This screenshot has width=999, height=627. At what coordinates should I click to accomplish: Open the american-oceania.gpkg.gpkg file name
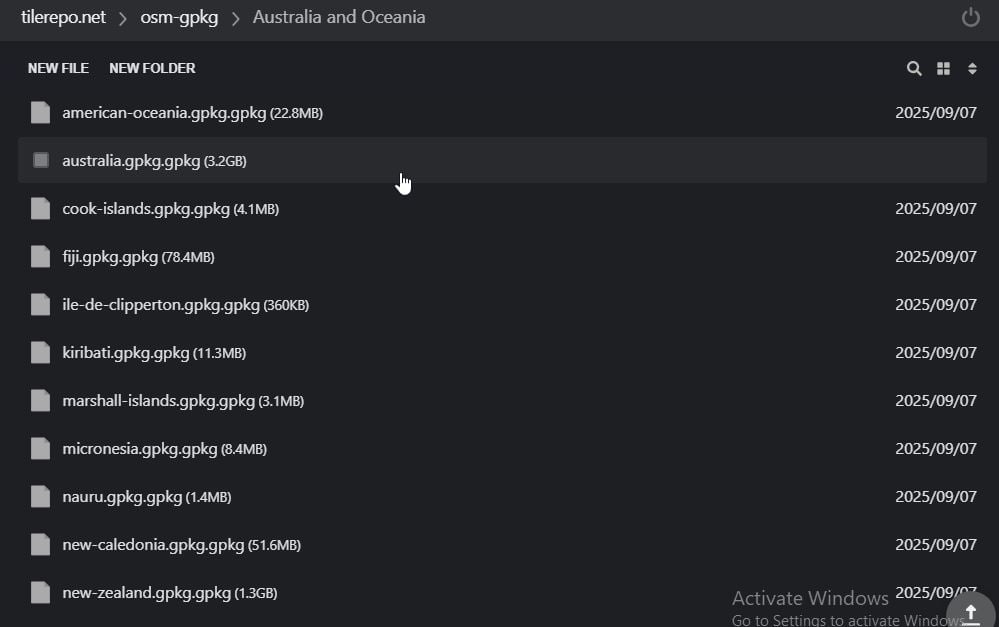coord(164,113)
